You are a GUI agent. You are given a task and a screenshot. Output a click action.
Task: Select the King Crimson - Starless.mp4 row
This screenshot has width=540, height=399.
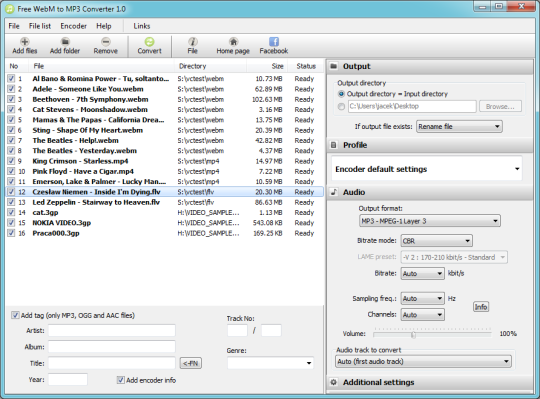click(165, 161)
